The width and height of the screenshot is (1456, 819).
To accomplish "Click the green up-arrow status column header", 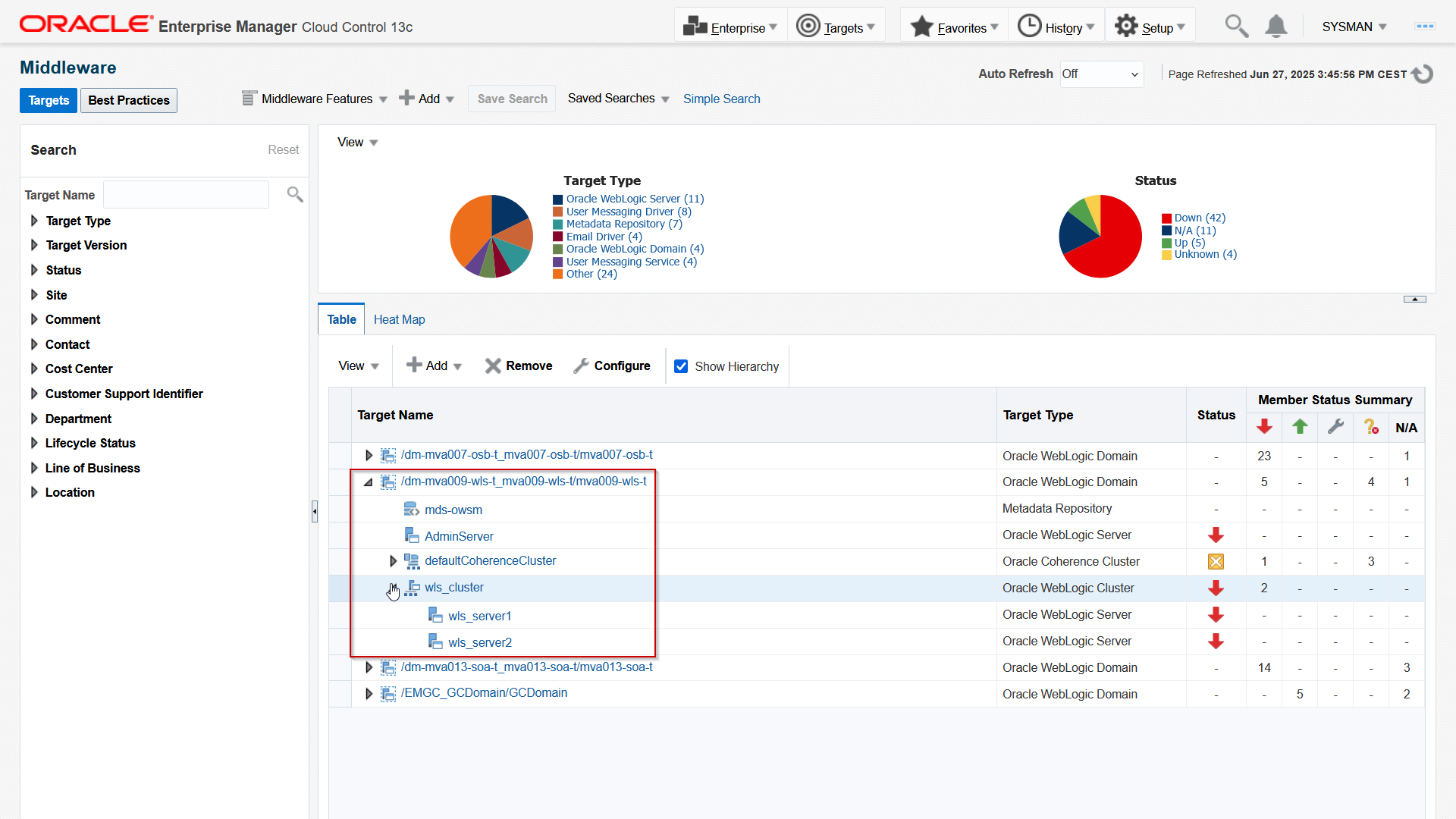I will (x=1300, y=427).
